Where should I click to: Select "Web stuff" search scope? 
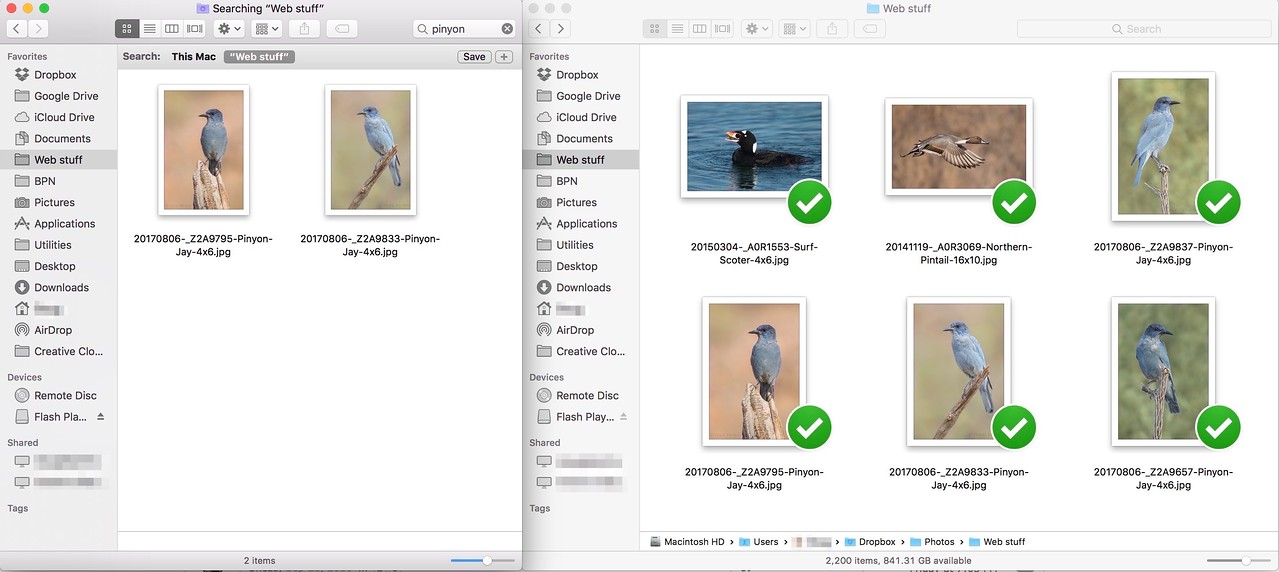click(x=259, y=57)
